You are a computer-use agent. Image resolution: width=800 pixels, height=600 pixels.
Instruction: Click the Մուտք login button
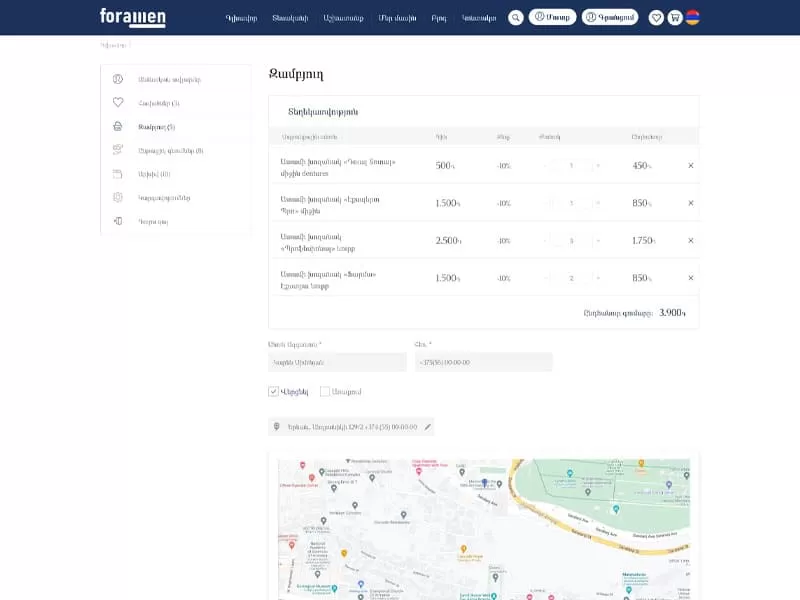pos(553,17)
